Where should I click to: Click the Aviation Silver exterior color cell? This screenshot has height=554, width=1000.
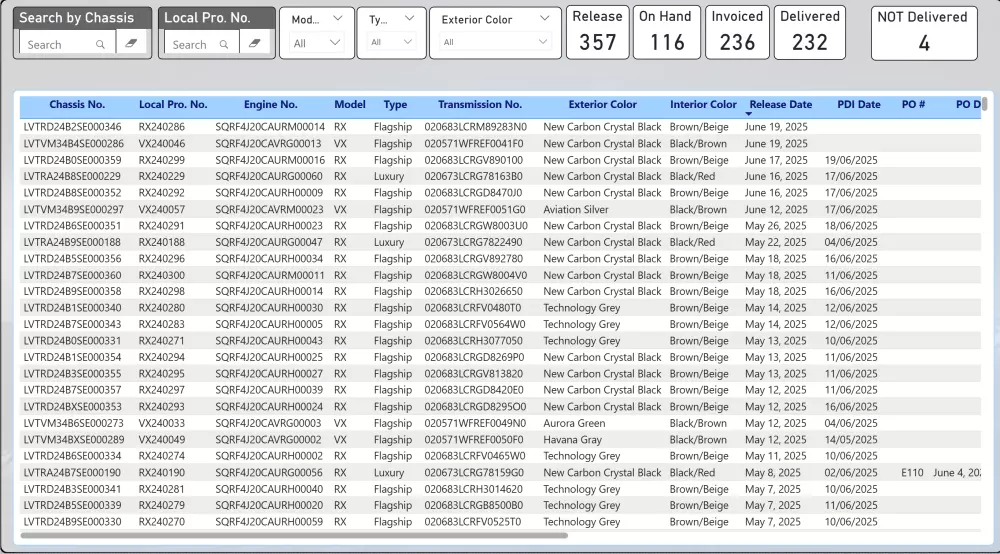pyautogui.click(x=576, y=209)
